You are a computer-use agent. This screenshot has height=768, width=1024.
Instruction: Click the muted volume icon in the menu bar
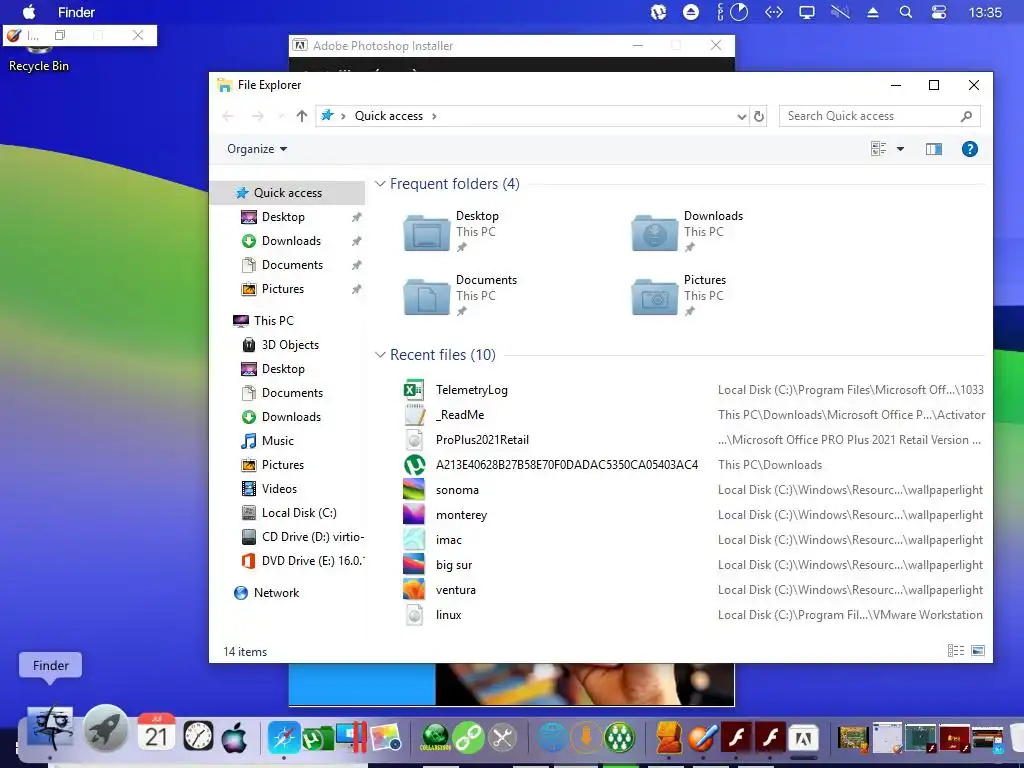[x=840, y=12]
